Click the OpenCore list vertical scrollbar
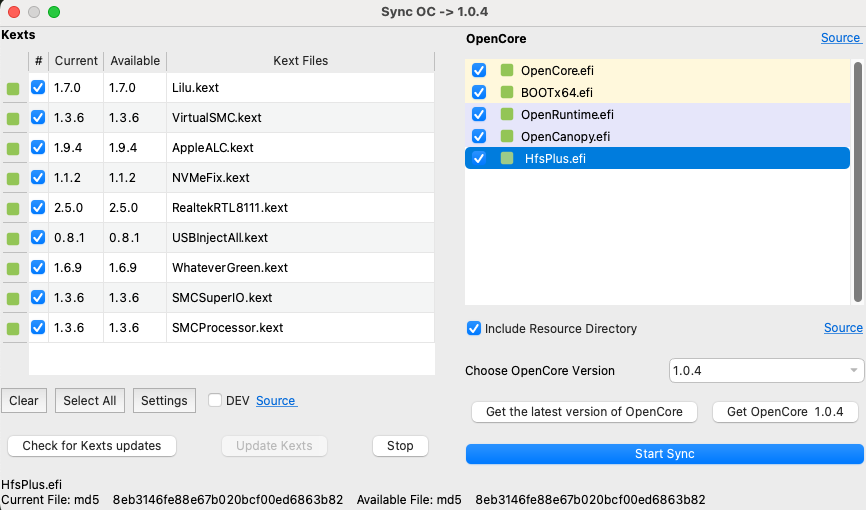866x510 pixels. click(857, 180)
